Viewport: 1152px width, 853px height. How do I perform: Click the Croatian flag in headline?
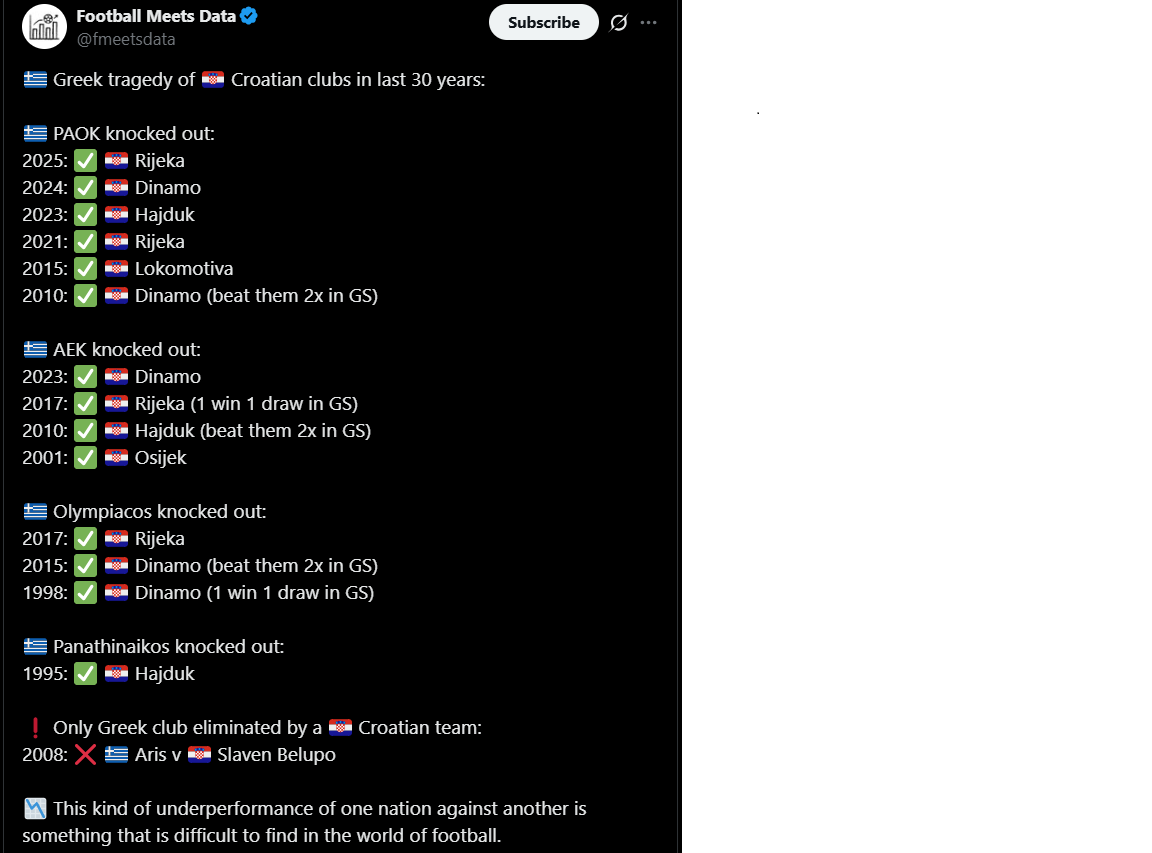coord(213,79)
